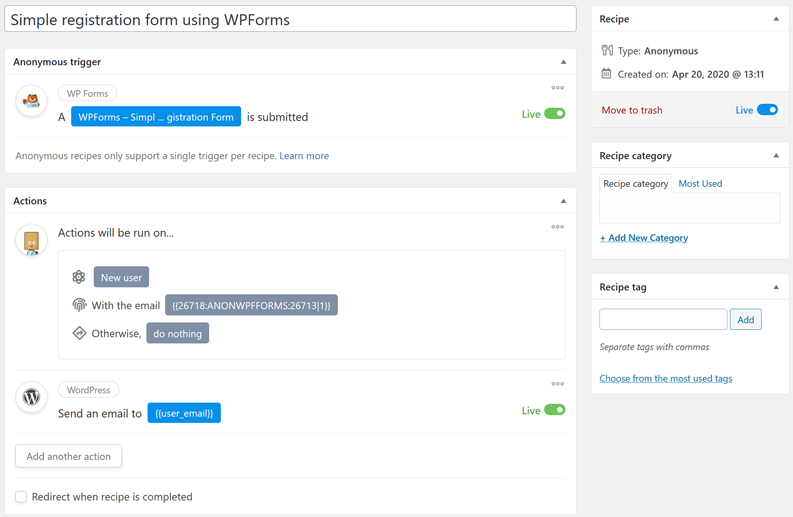793x517 pixels.
Task: Click the {{user_email}} token
Action: 184,413
